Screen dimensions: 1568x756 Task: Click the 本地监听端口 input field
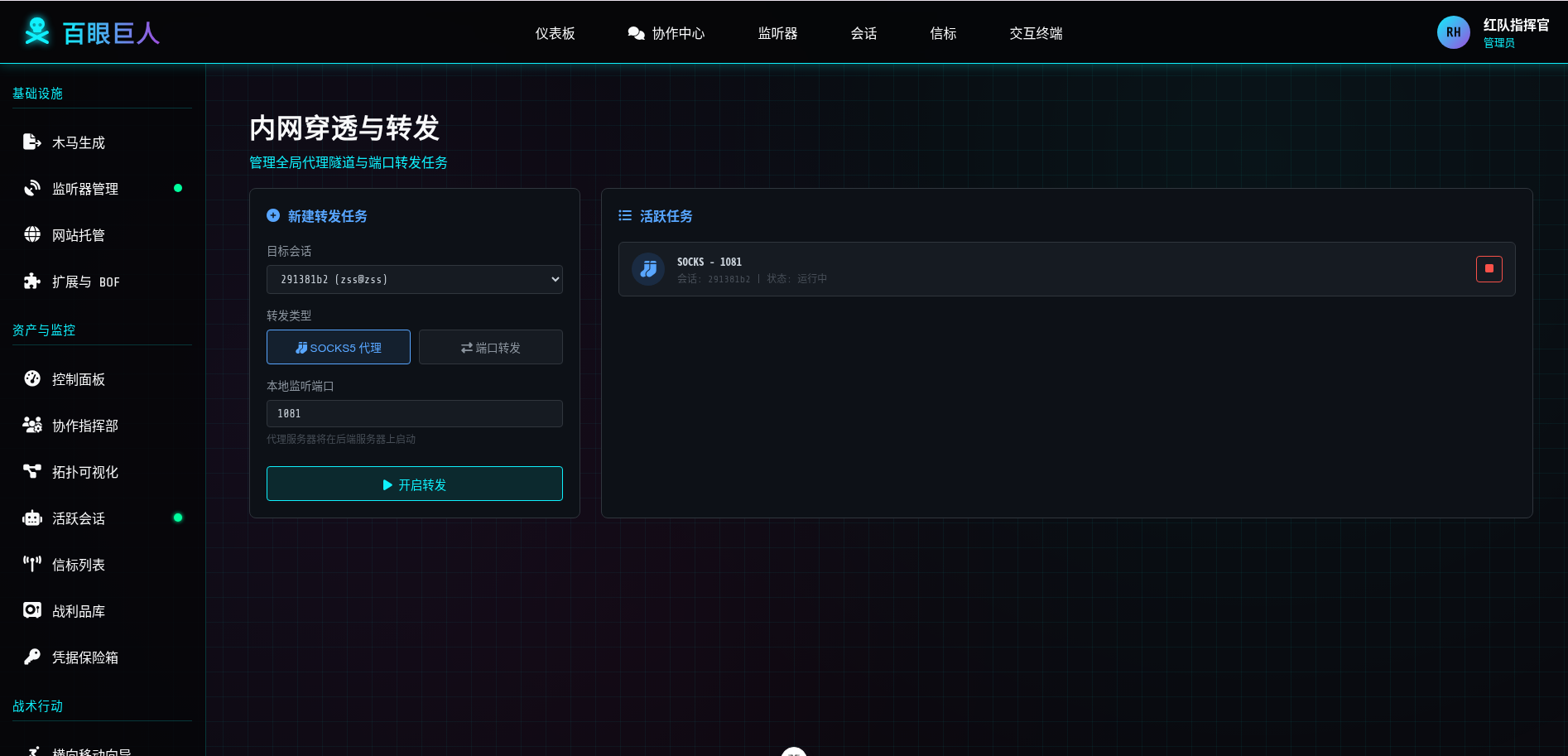[414, 414]
